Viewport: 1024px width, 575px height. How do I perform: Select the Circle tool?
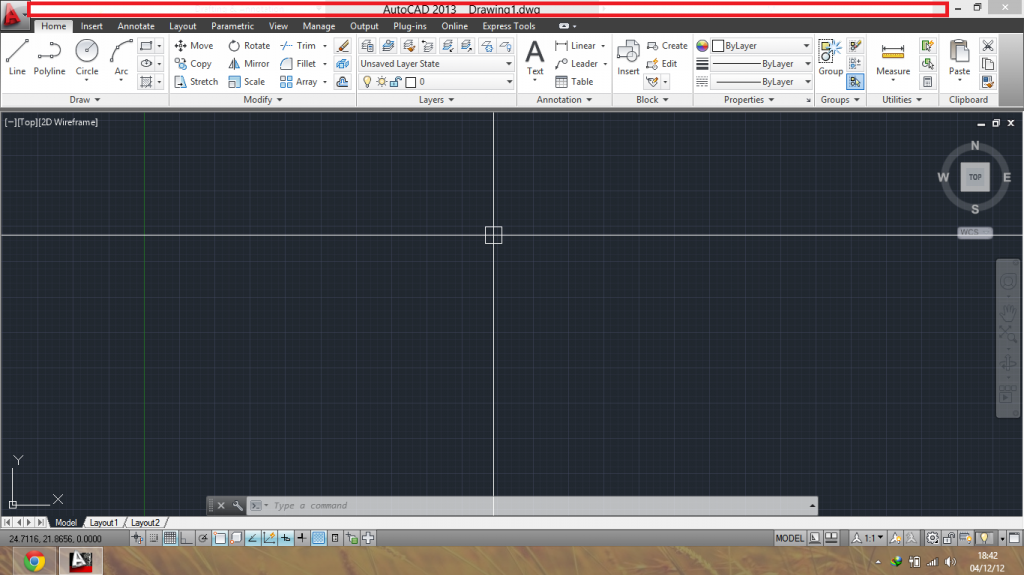[86, 57]
